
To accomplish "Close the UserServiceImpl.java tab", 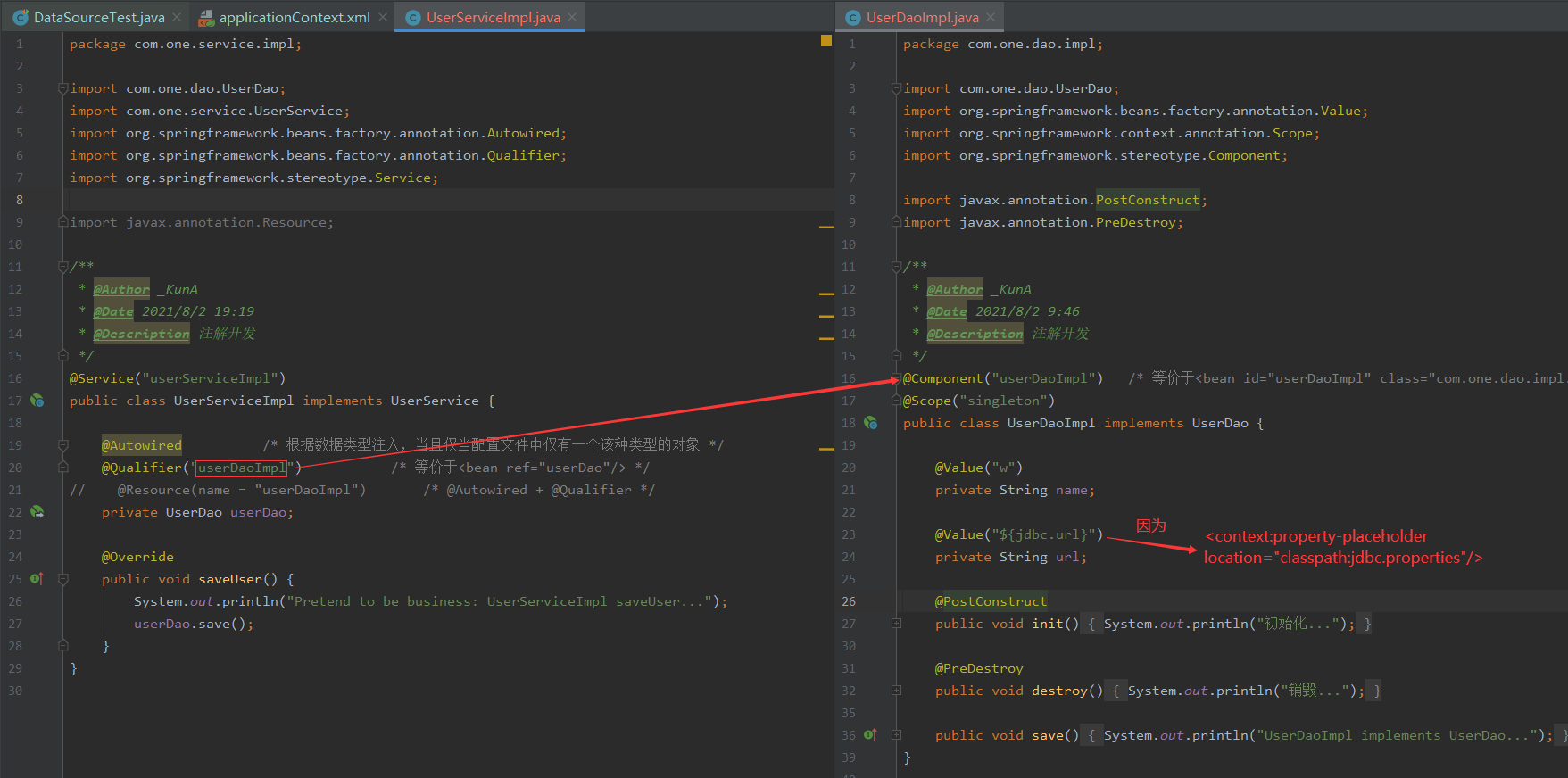I will pyautogui.click(x=572, y=17).
